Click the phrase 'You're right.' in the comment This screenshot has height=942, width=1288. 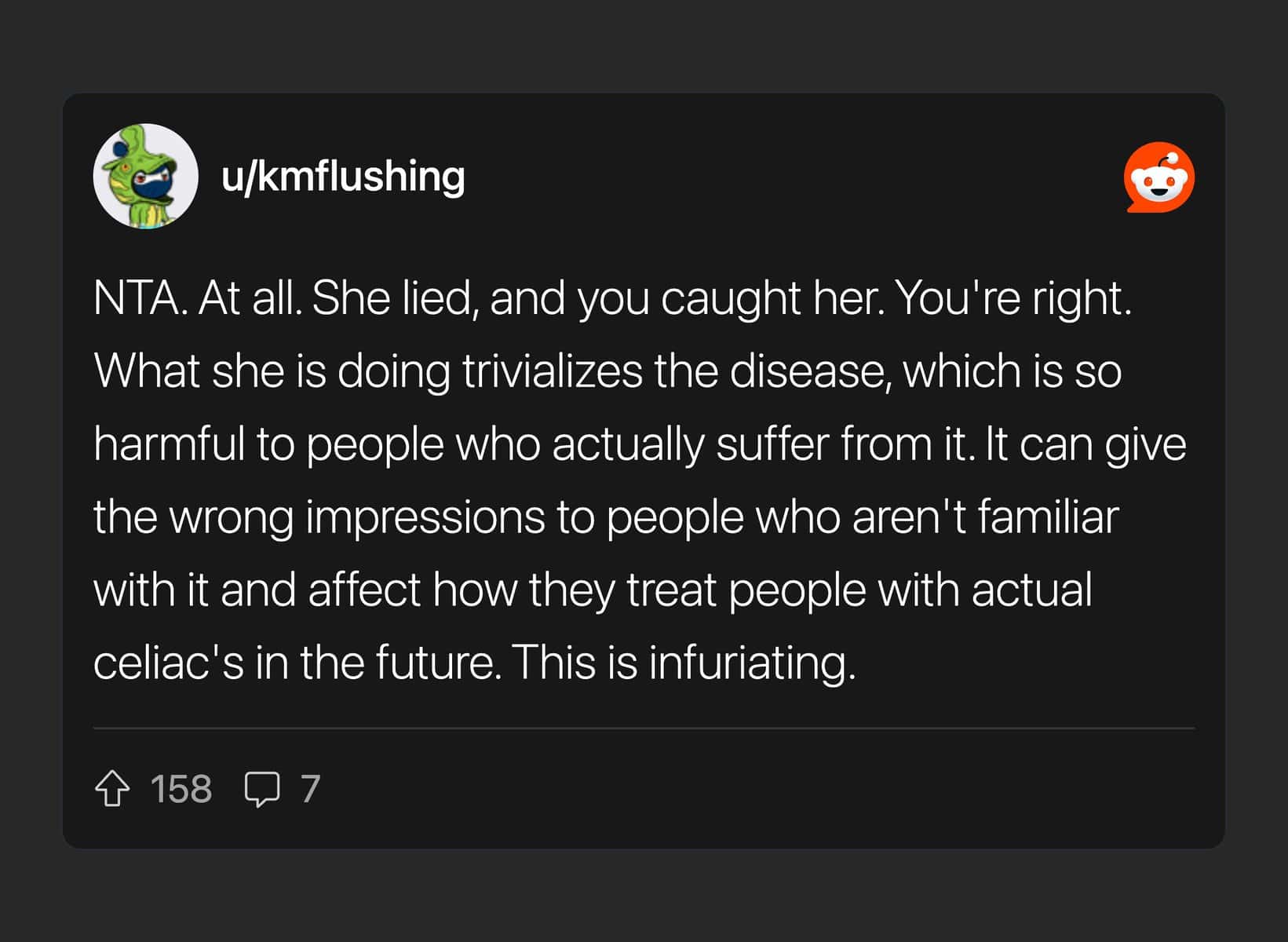1013,299
